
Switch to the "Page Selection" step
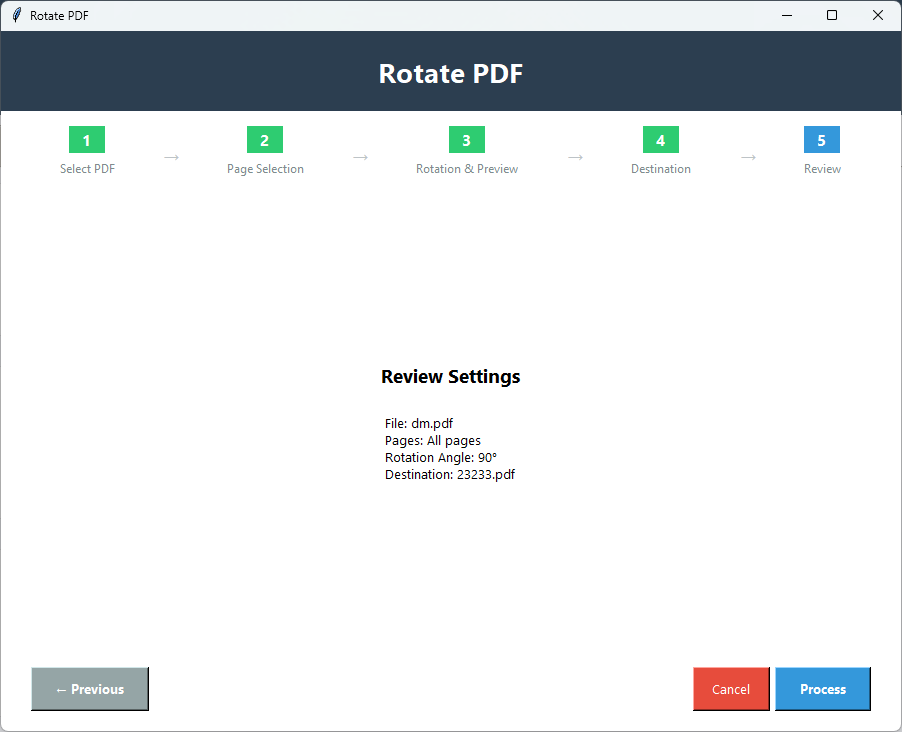[x=264, y=168]
